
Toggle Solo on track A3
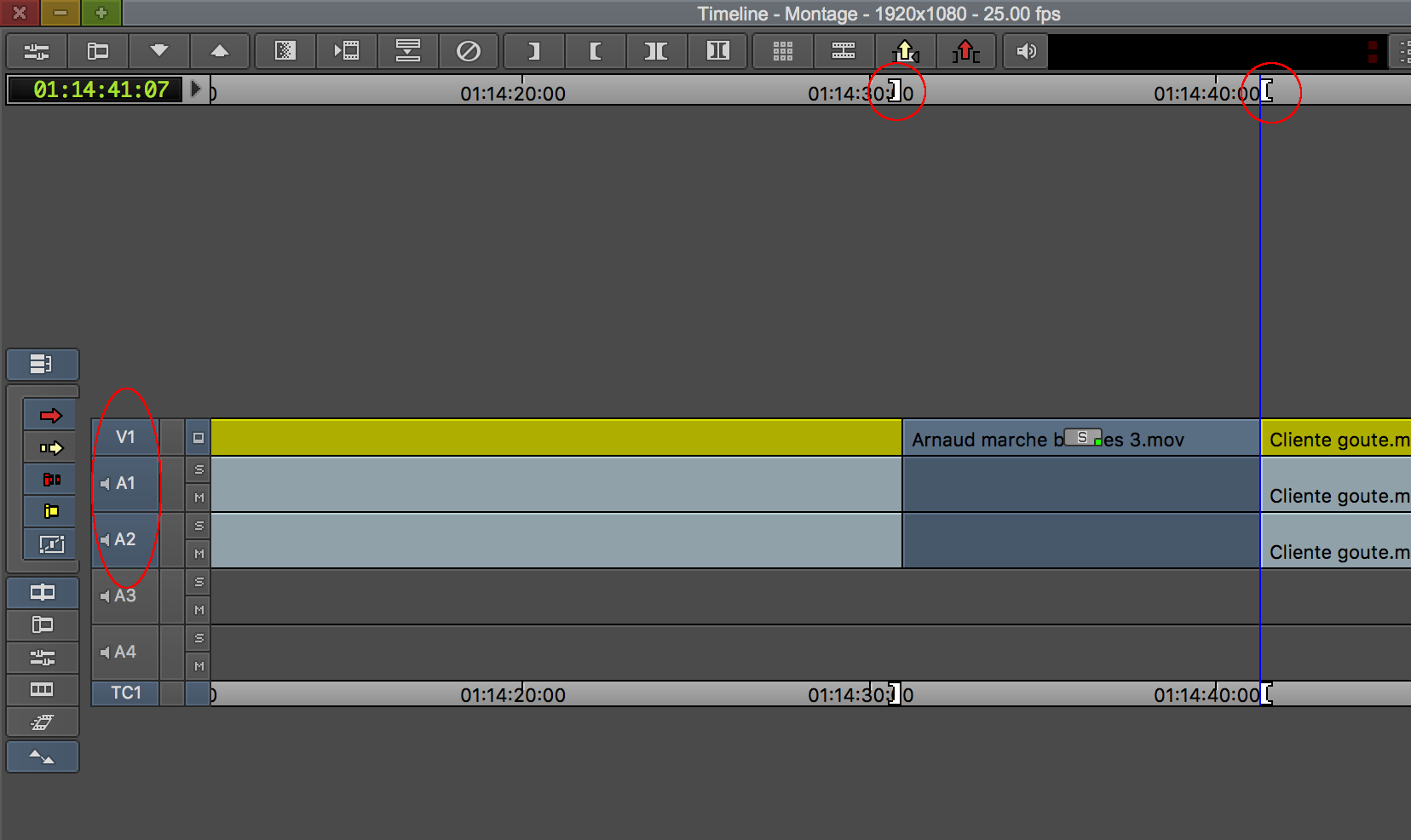(199, 583)
